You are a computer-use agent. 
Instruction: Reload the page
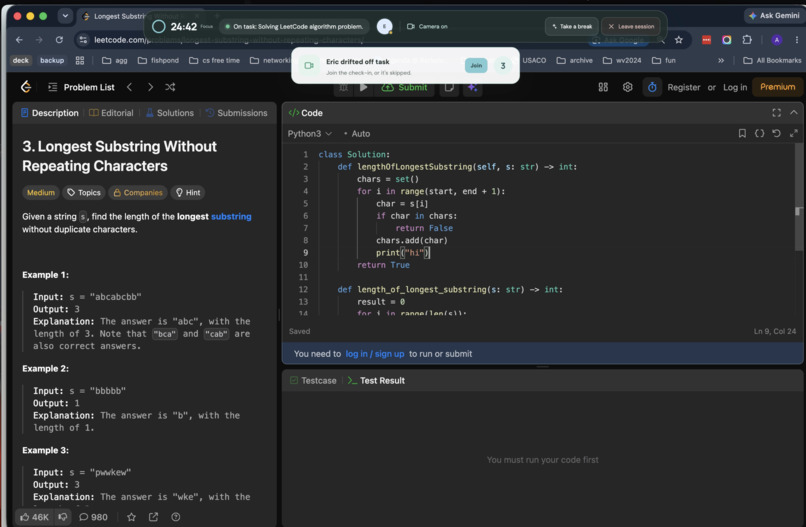tap(59, 40)
